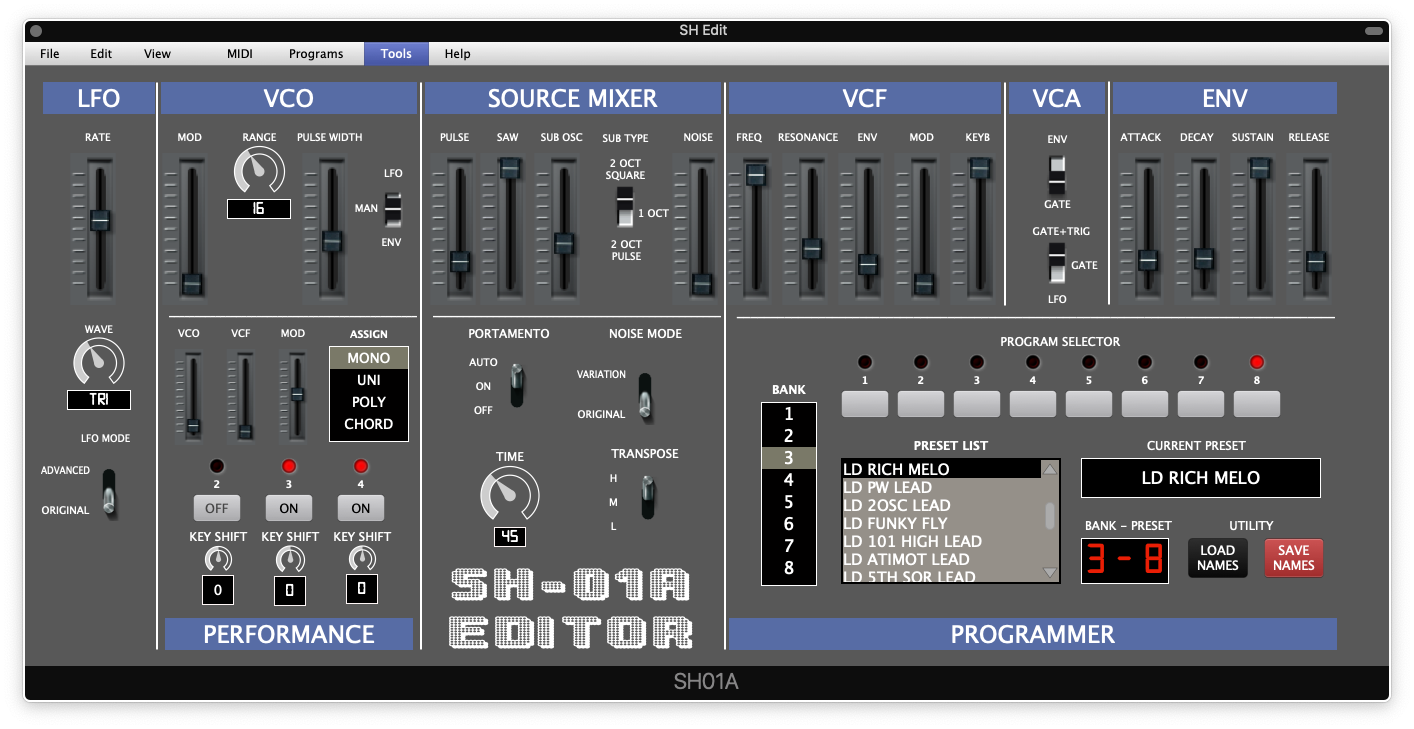Open the Tools menu
Screen dimensions: 1414x729
(x=396, y=54)
